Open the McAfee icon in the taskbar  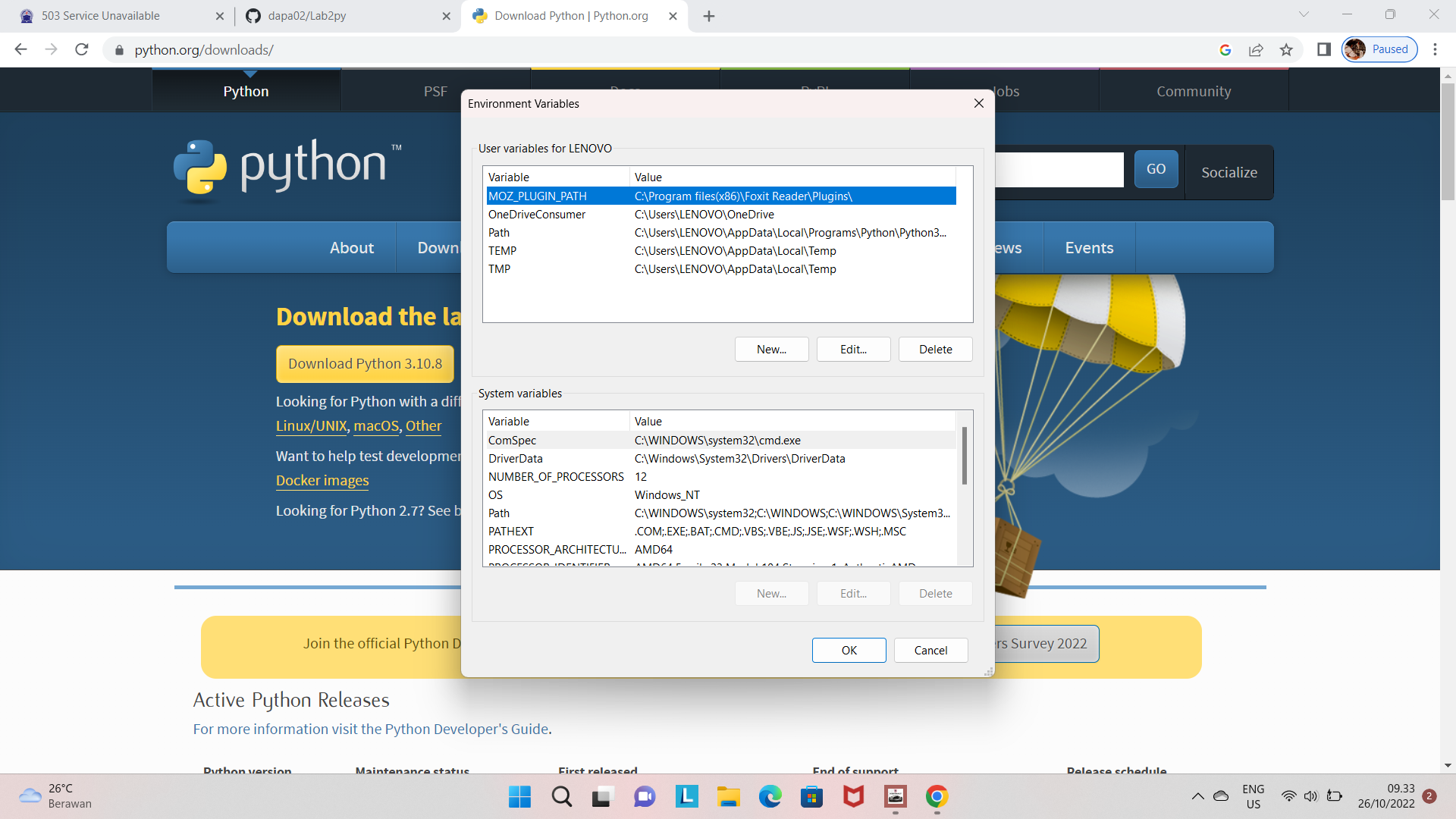[853, 796]
